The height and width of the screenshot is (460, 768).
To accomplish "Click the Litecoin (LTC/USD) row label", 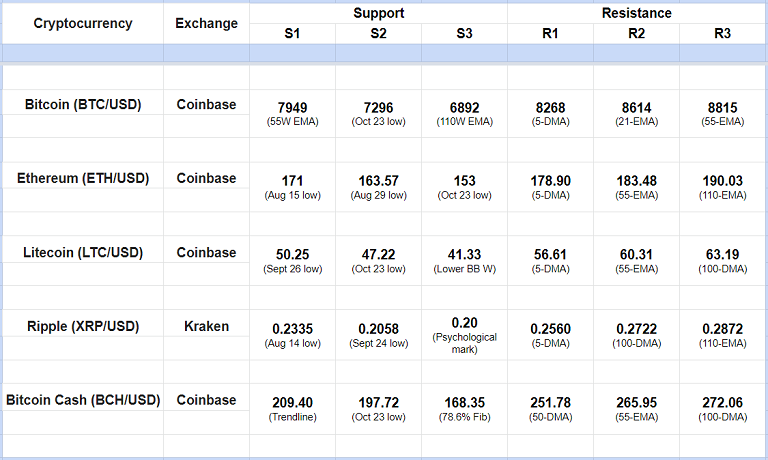I will coord(83,252).
